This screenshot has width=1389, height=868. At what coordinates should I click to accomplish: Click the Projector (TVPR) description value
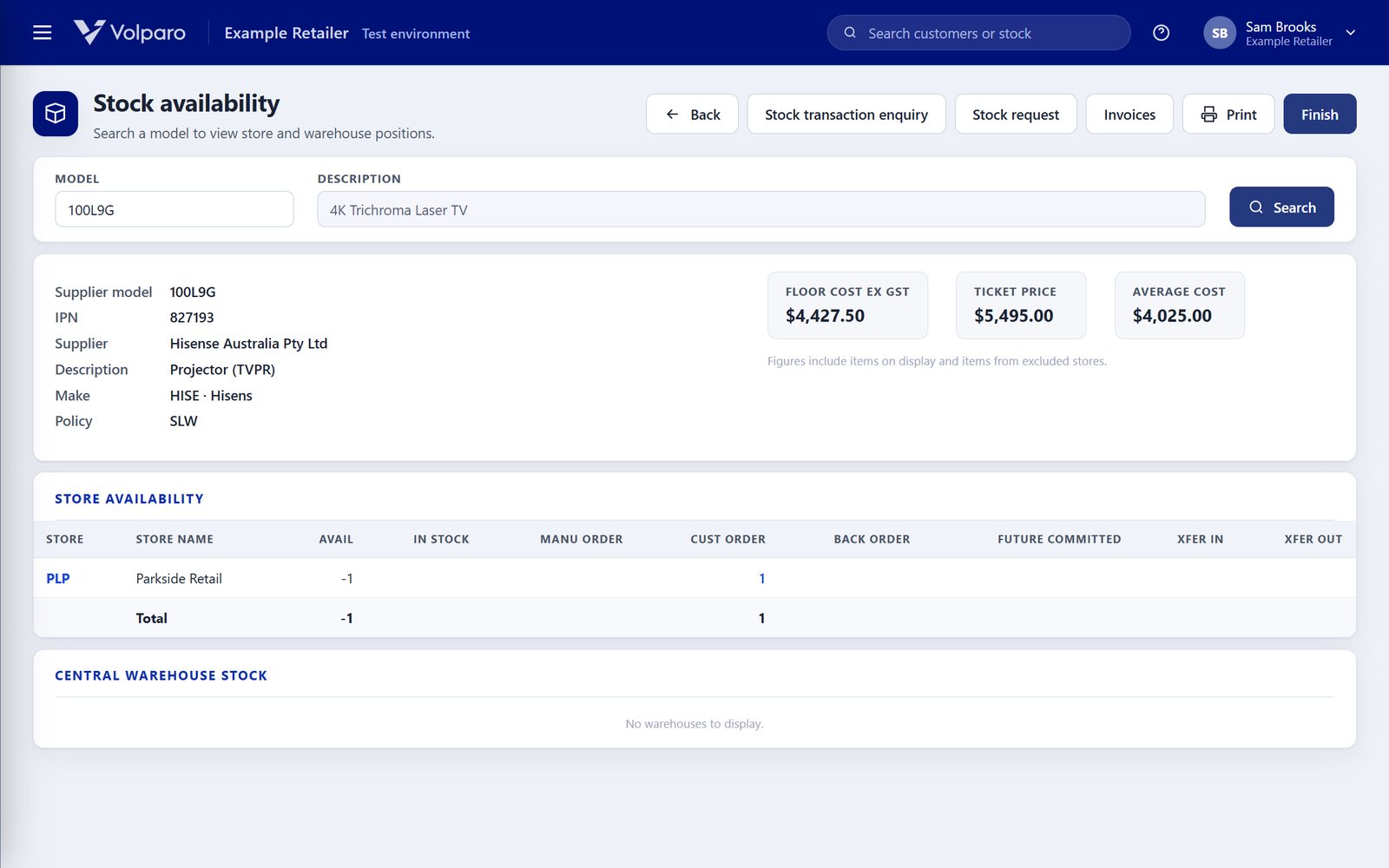[222, 370]
